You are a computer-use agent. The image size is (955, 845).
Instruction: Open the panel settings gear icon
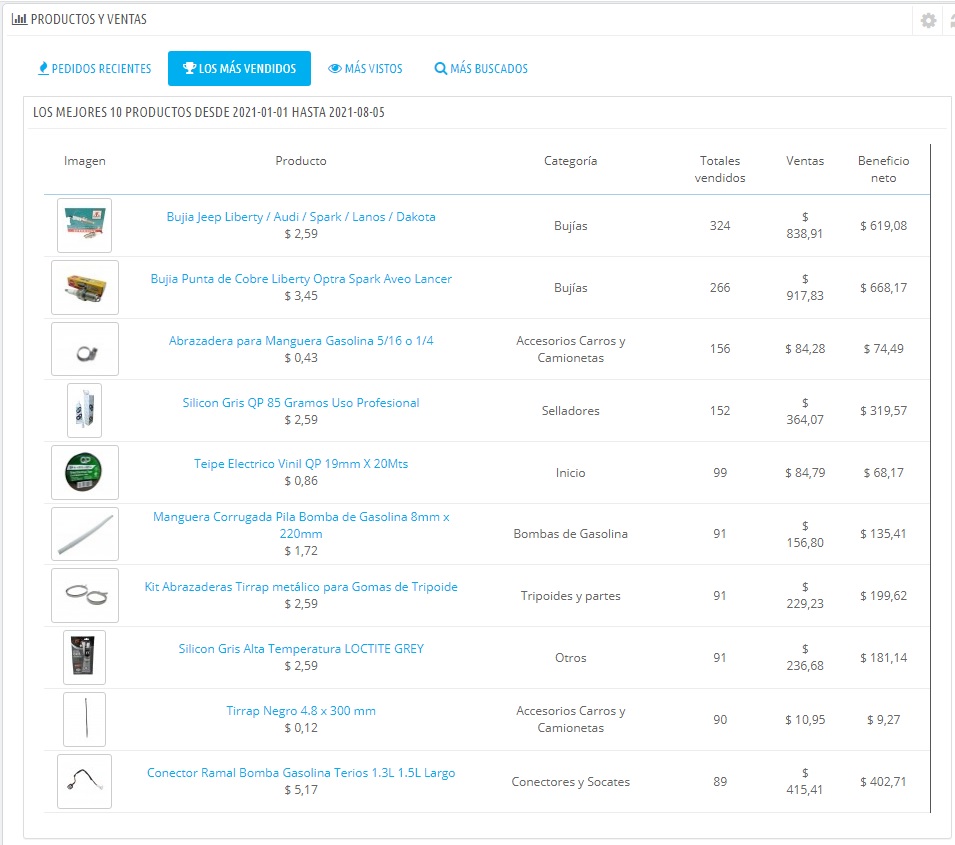click(928, 20)
